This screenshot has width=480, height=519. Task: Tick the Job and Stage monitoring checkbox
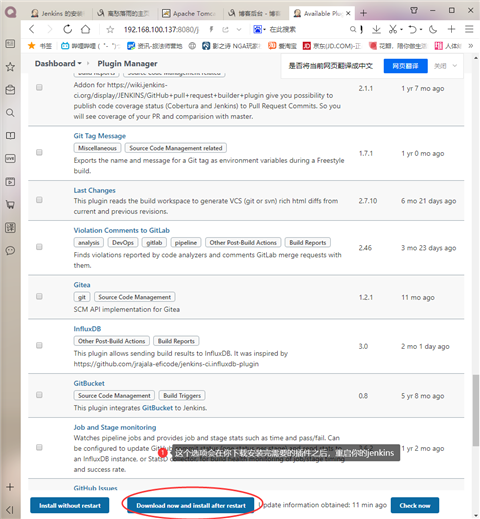pyautogui.click(x=39, y=447)
